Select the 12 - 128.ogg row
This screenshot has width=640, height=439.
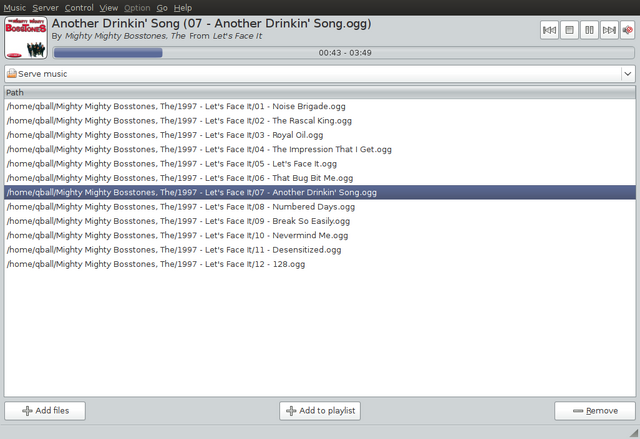coord(320,264)
